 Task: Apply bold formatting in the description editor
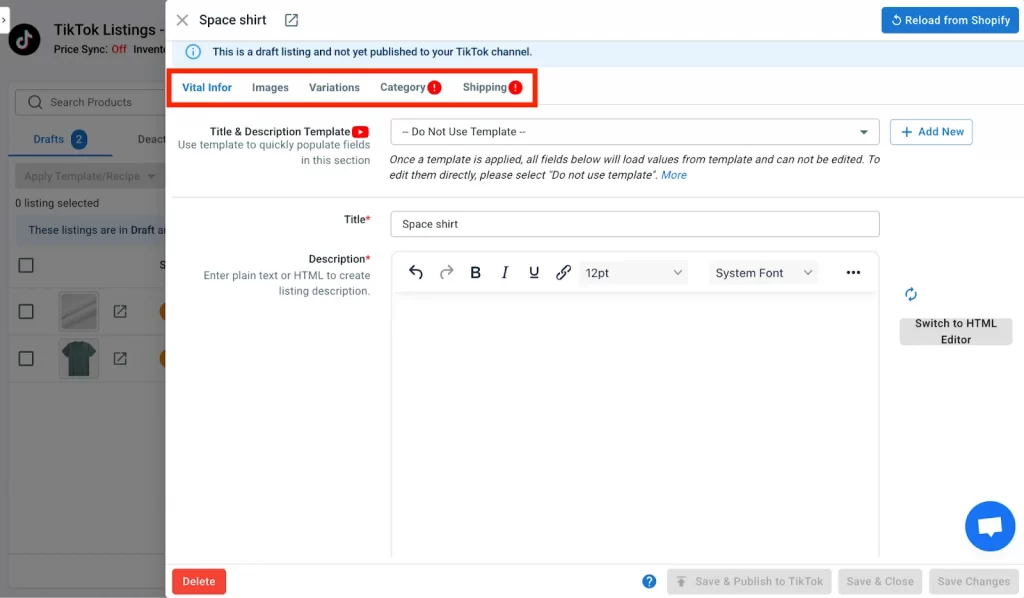point(475,272)
